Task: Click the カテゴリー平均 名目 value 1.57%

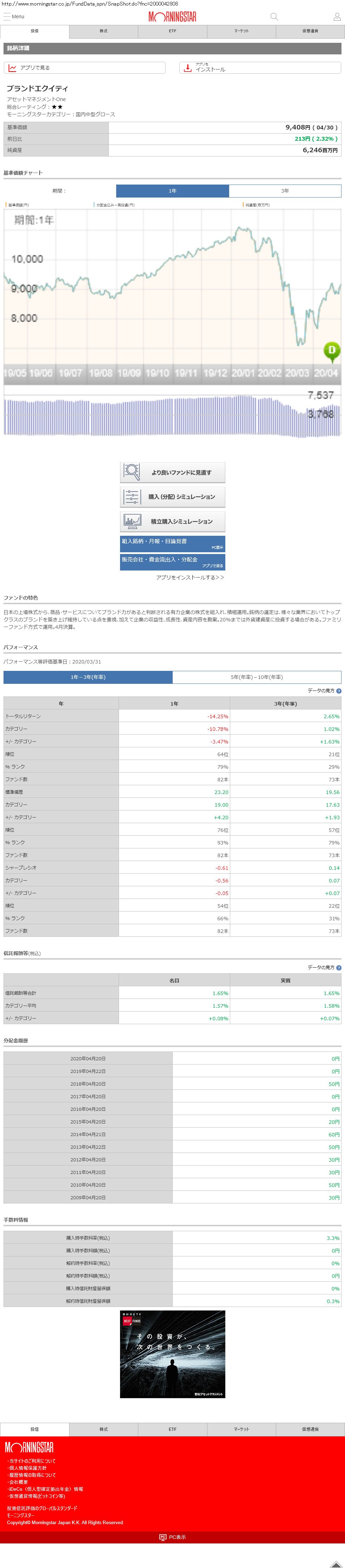Action: (x=220, y=1006)
